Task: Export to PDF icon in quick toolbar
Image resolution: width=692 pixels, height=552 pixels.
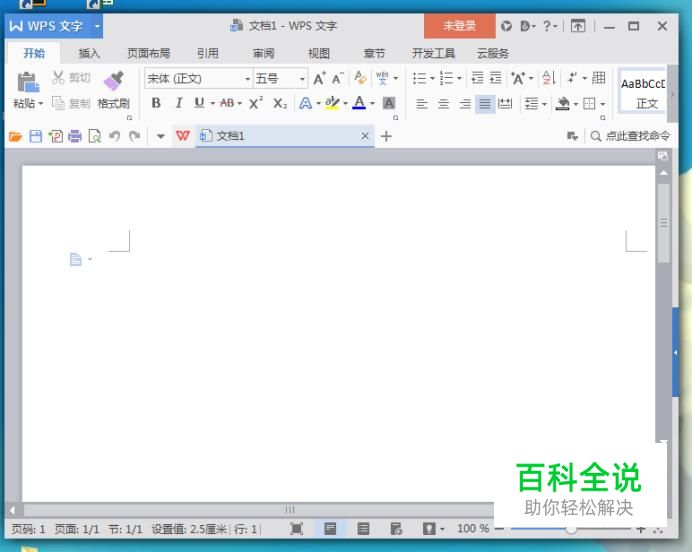Action: tap(56, 136)
